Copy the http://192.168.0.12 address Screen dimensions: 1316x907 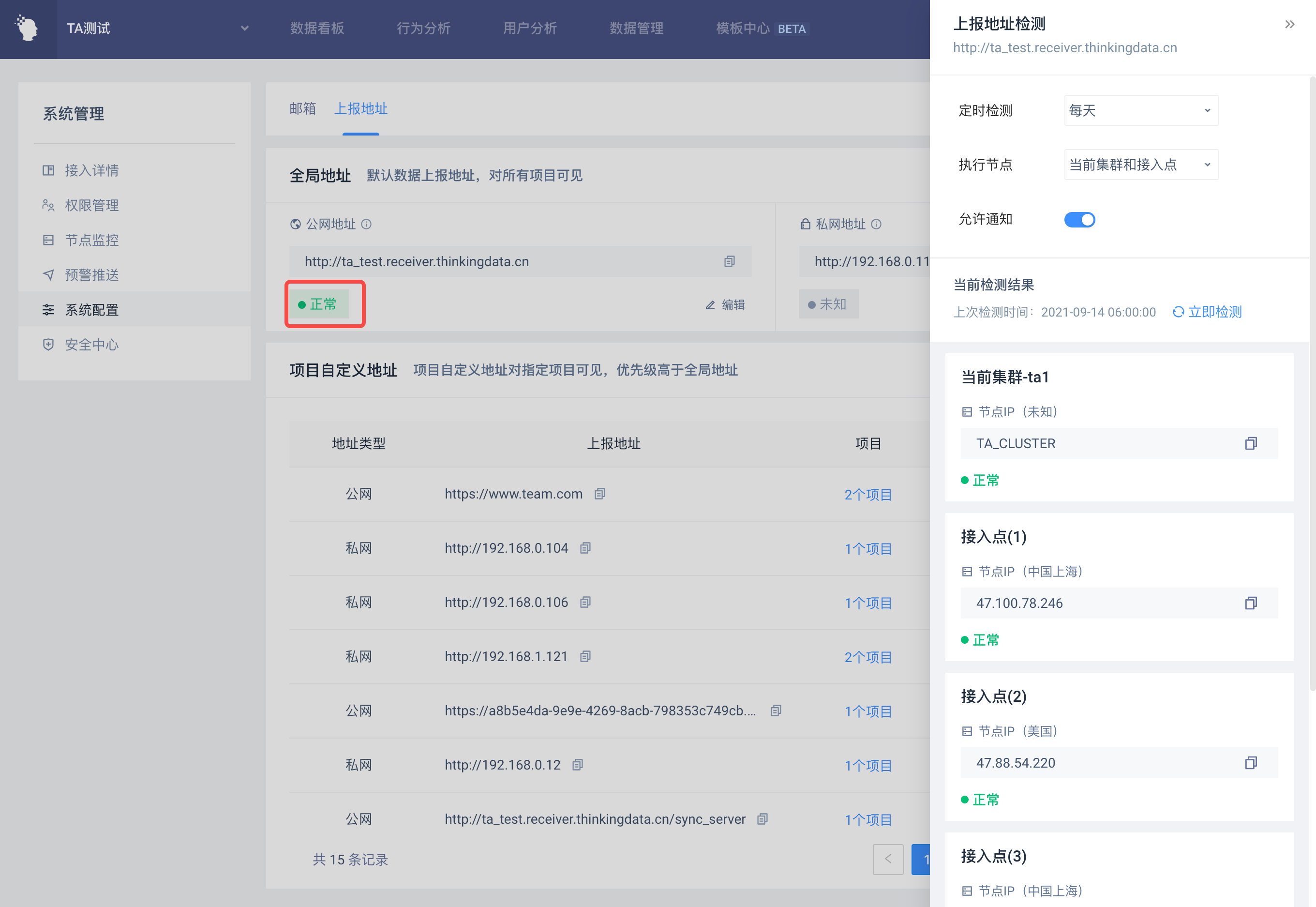(578, 765)
